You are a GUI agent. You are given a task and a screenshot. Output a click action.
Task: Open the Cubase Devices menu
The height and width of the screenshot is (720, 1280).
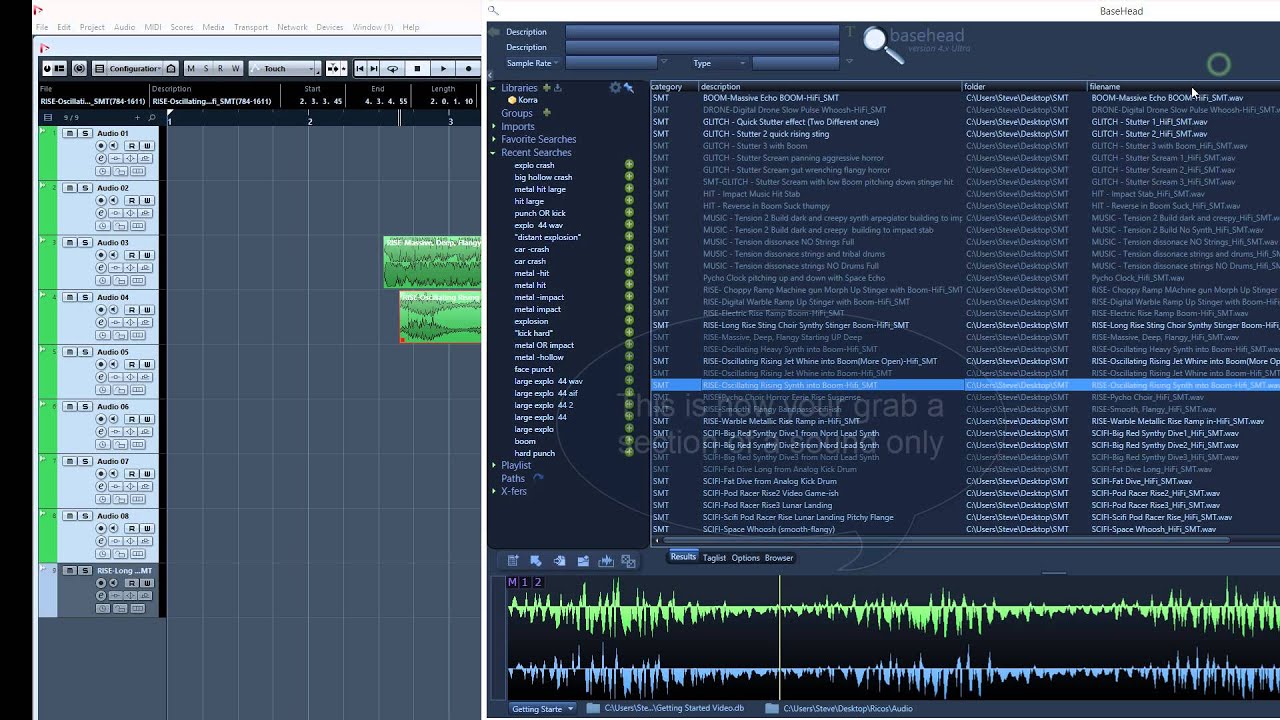(330, 27)
